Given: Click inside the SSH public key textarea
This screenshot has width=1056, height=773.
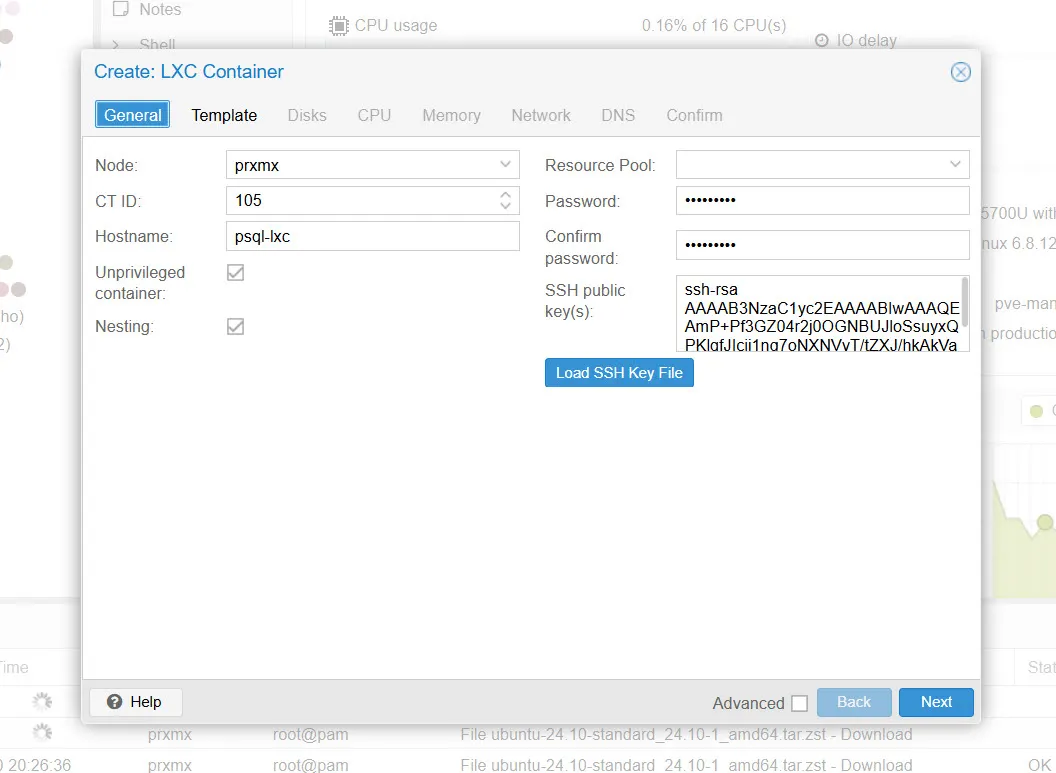Looking at the screenshot, I should click(818, 314).
